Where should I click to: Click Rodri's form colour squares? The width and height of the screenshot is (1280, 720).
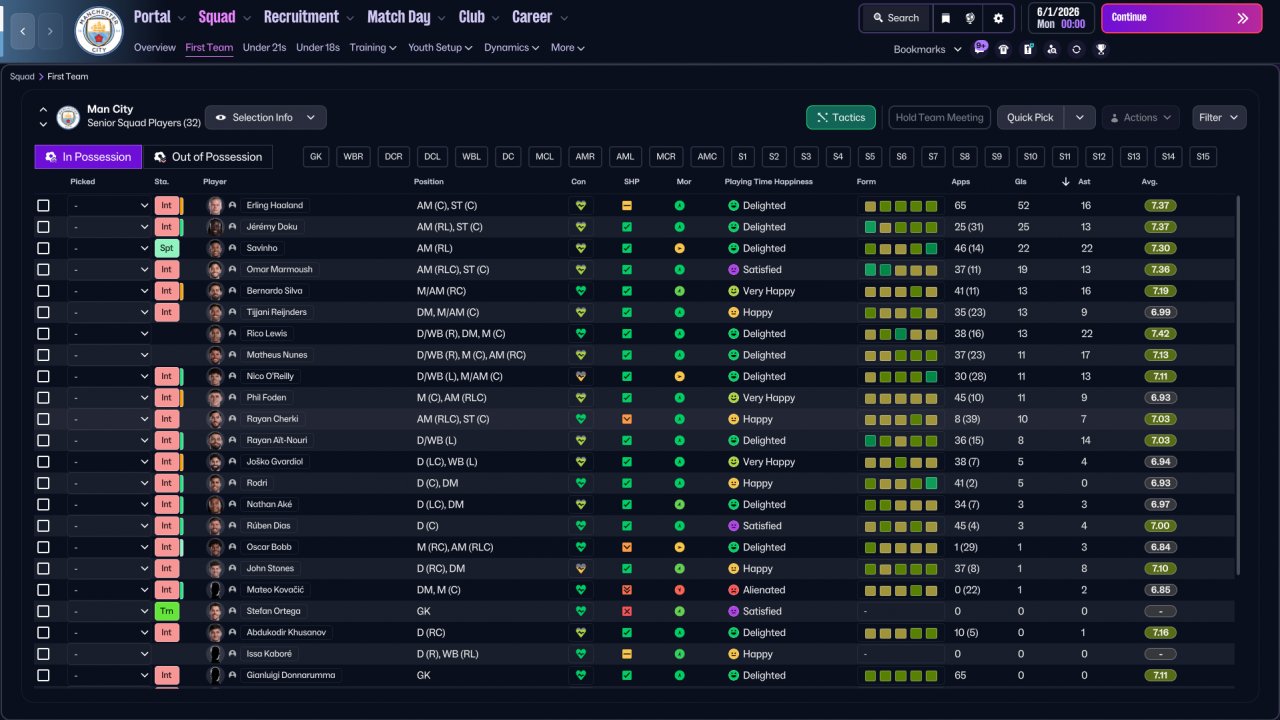[x=901, y=483]
